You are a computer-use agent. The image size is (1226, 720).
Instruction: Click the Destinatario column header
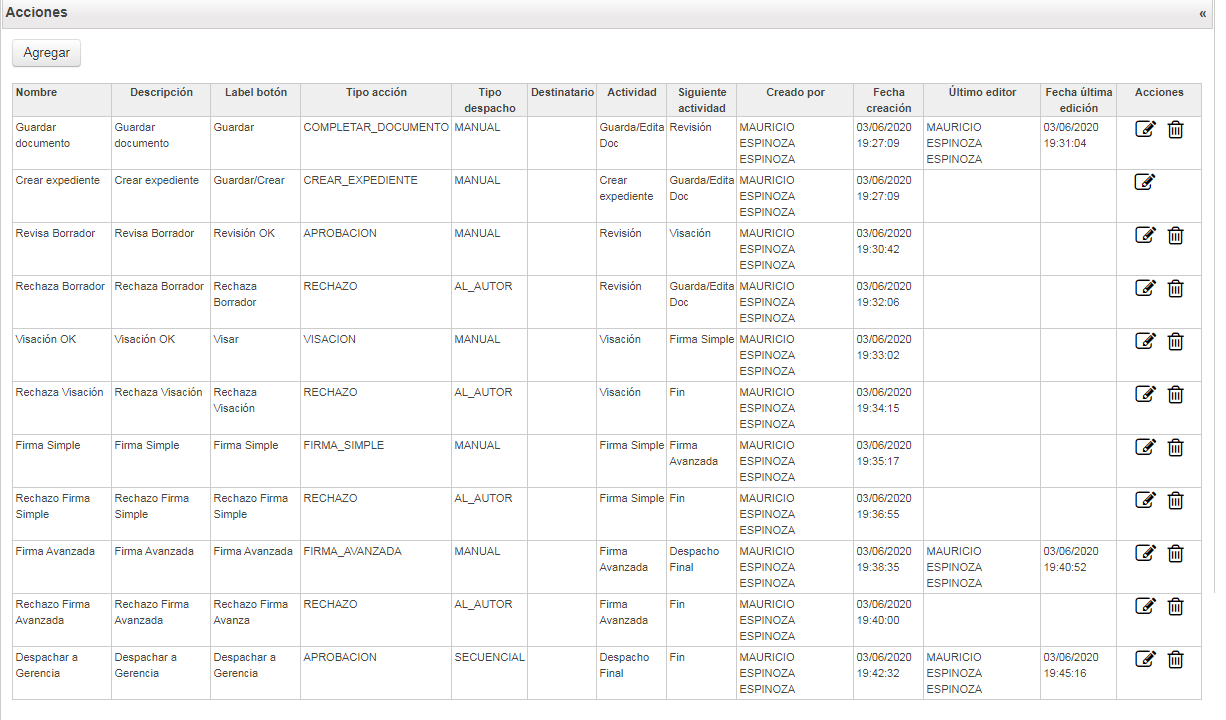coord(562,100)
